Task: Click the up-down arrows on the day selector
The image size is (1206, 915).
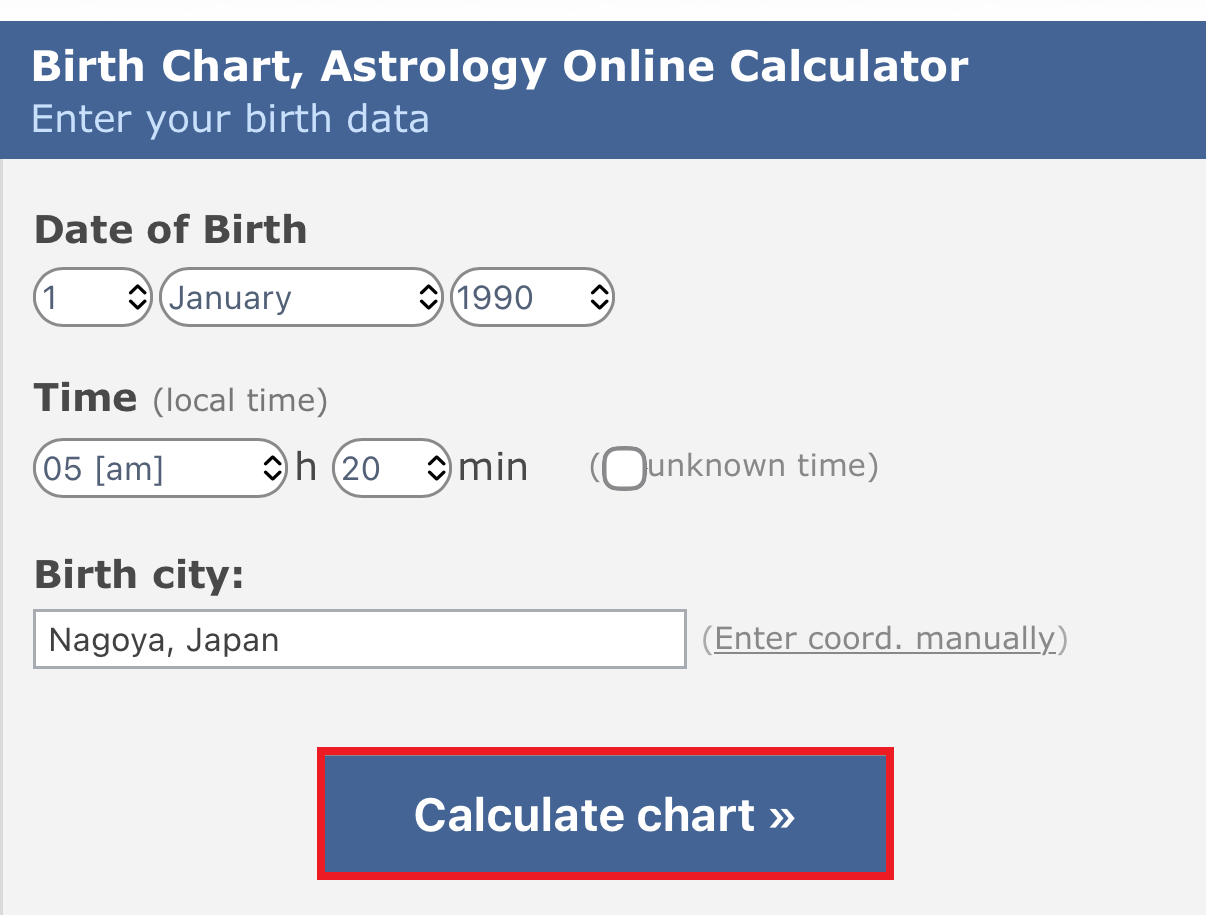Action: click(x=138, y=297)
